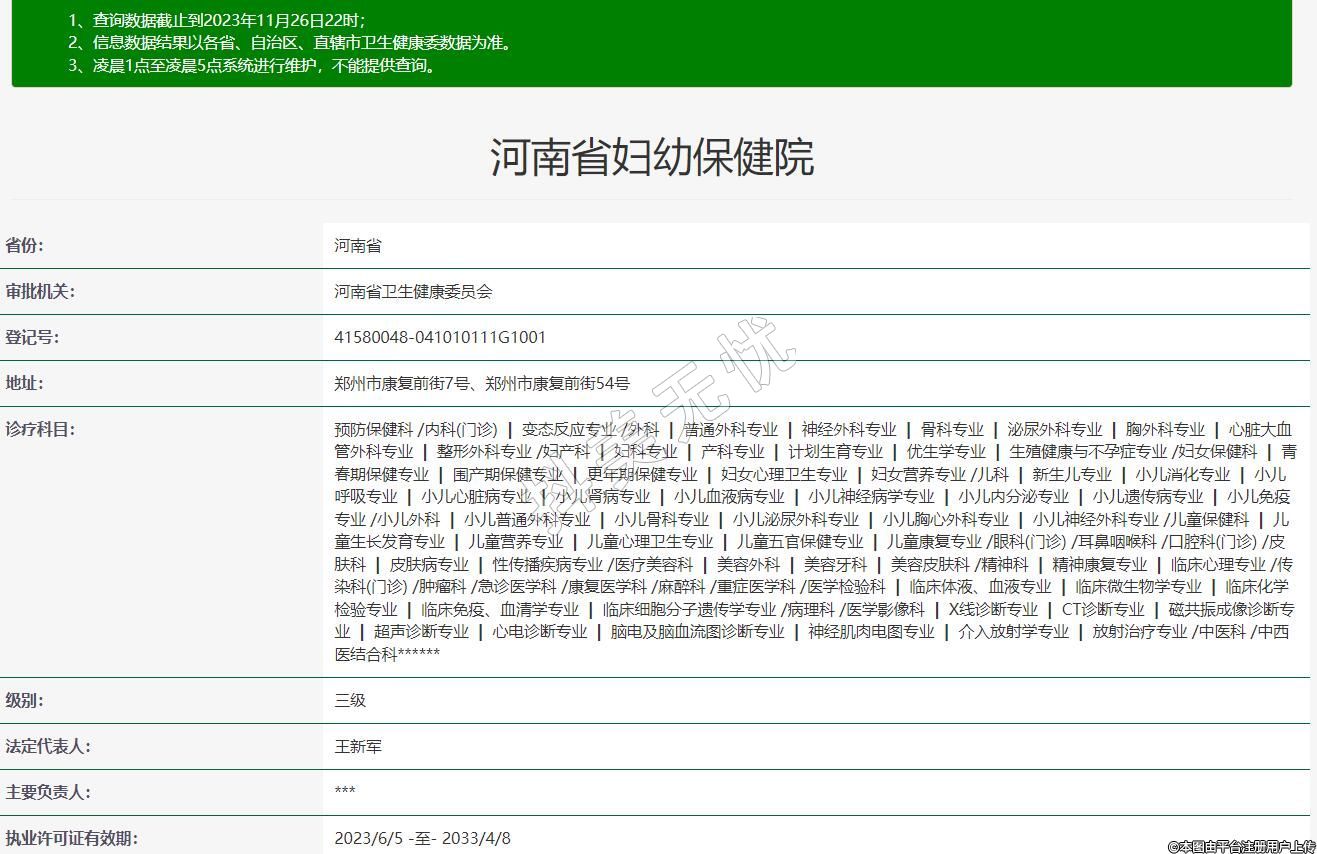Select the 级别 row label

click(25, 701)
